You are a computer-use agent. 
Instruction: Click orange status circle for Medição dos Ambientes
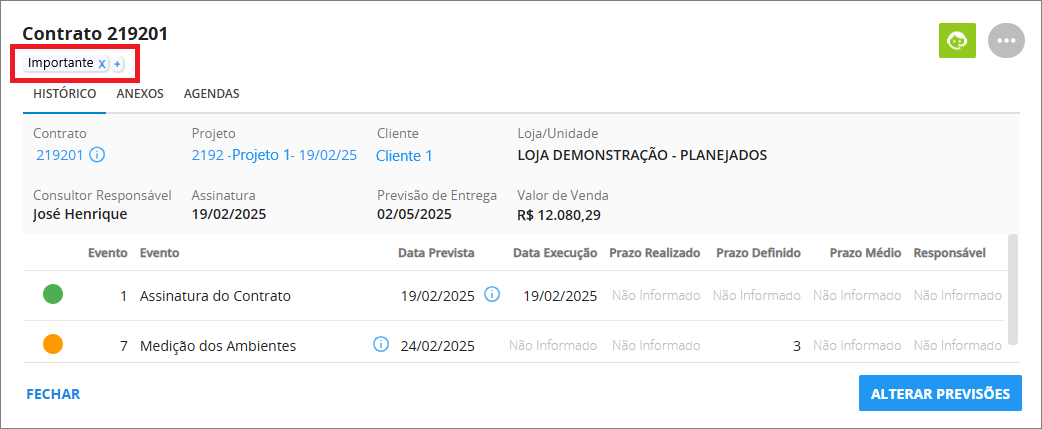coord(53,344)
